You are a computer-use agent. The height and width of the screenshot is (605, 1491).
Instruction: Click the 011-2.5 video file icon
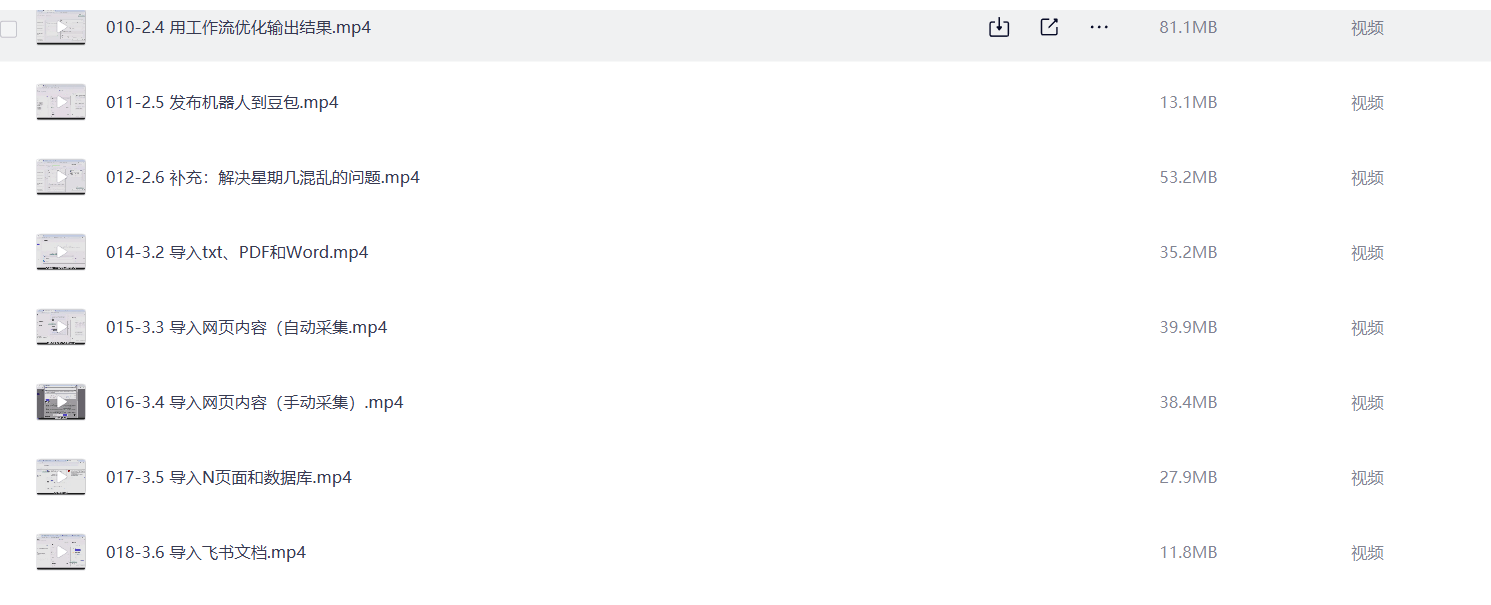pyautogui.click(x=61, y=102)
